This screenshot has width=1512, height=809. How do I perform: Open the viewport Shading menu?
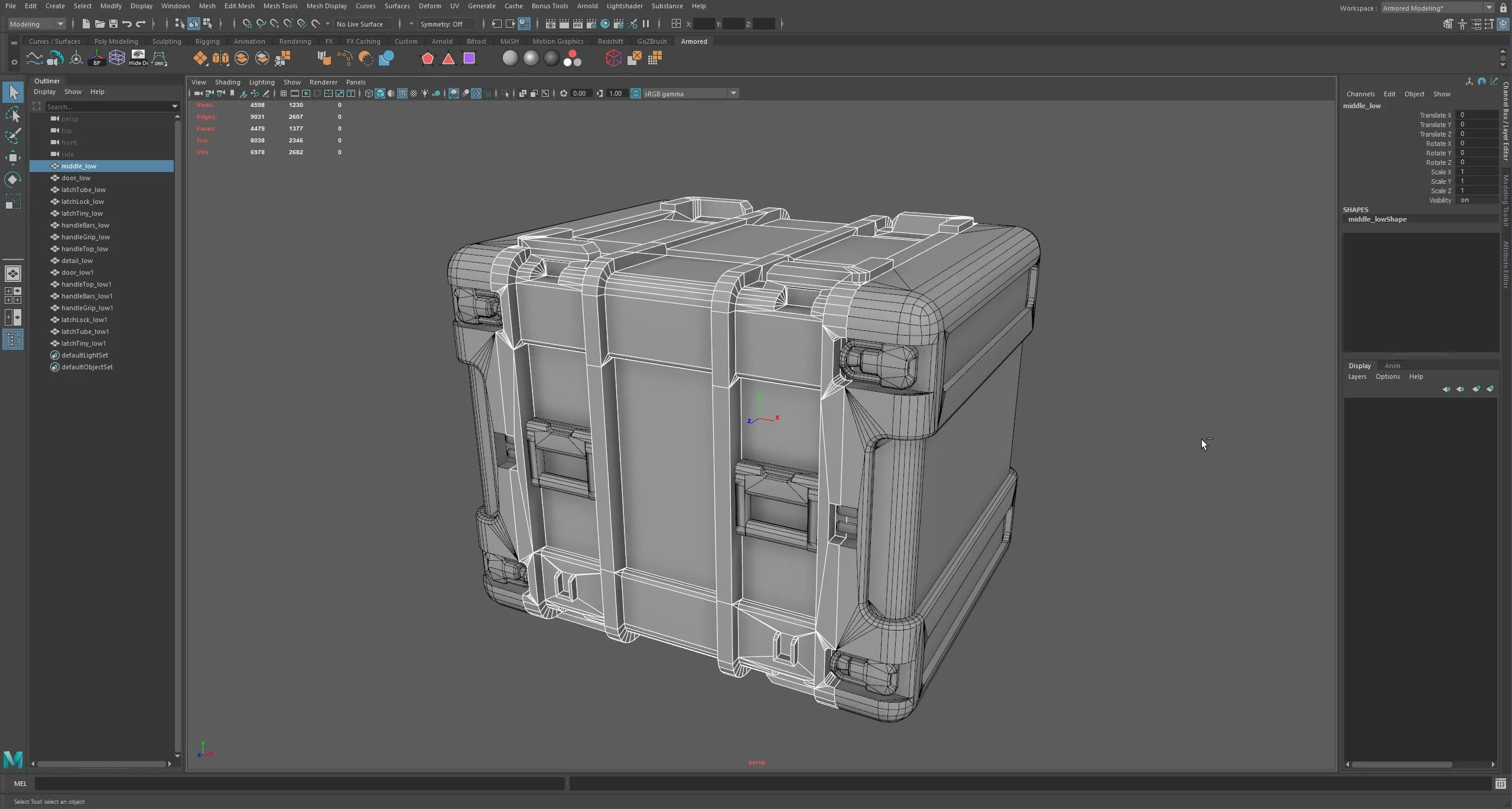point(227,82)
